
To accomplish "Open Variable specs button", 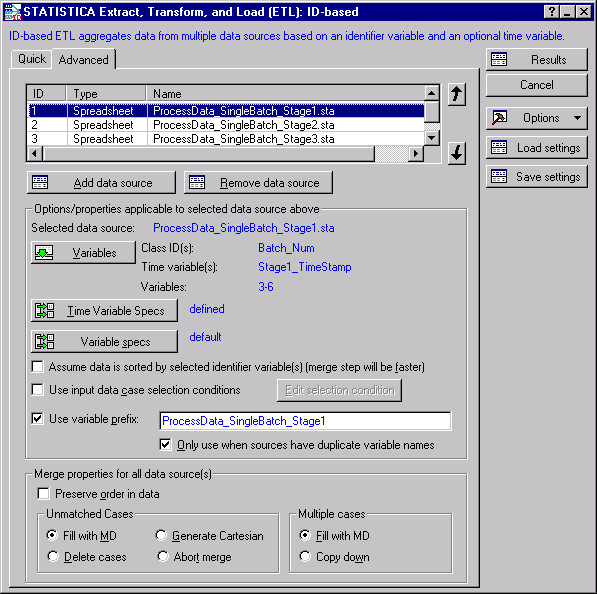I will point(104,342).
